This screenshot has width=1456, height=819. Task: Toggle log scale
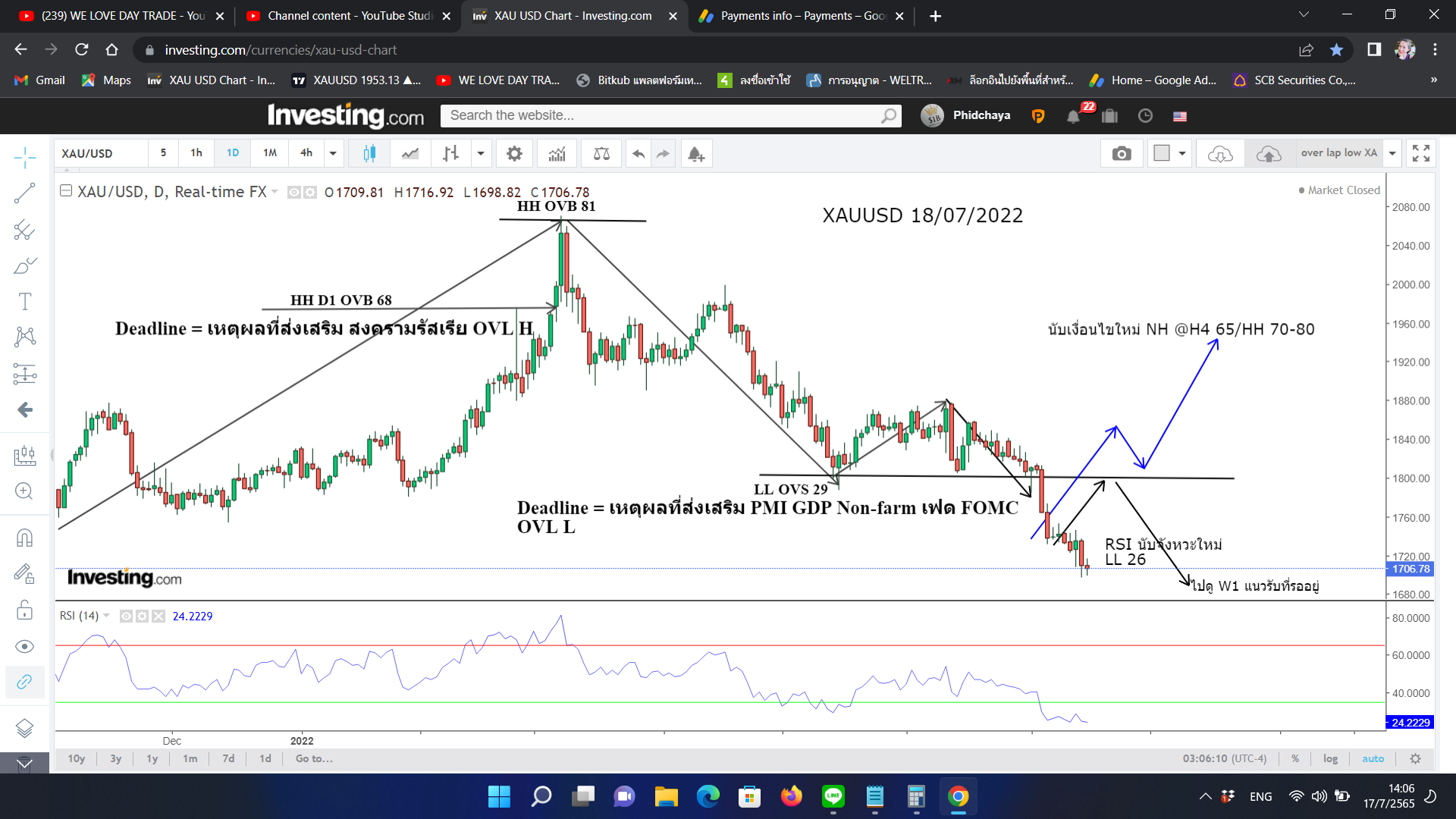tap(1331, 759)
